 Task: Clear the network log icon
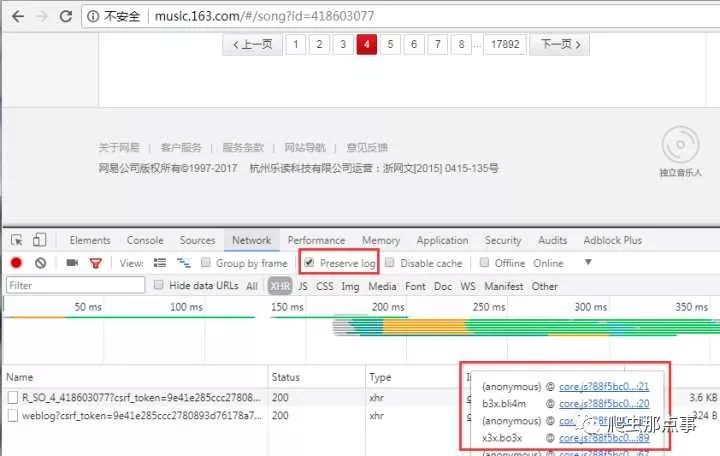pos(40,263)
